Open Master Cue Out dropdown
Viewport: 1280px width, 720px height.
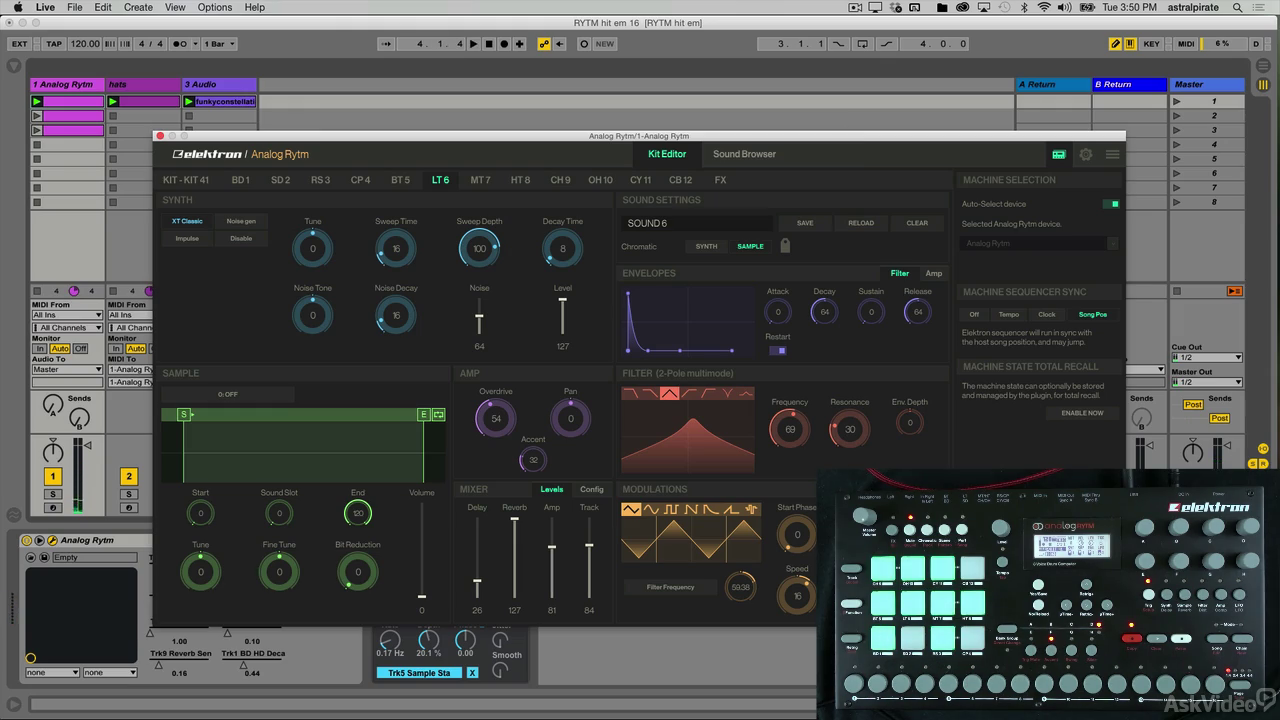1207,358
